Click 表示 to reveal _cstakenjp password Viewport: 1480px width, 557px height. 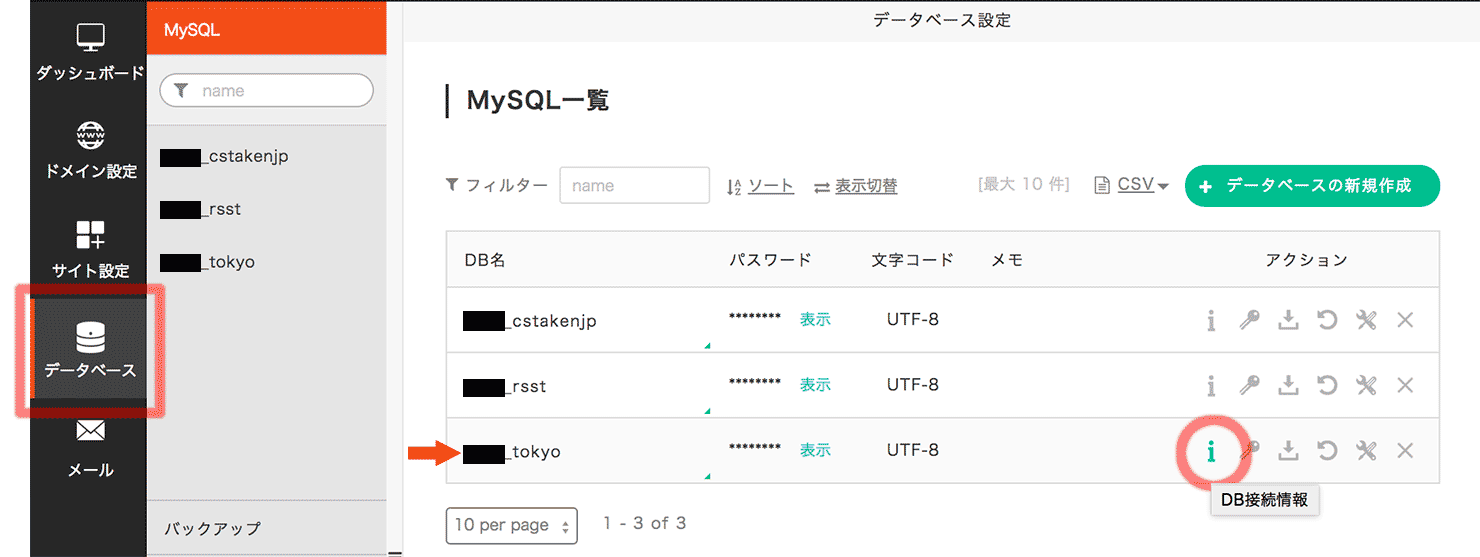(x=815, y=320)
